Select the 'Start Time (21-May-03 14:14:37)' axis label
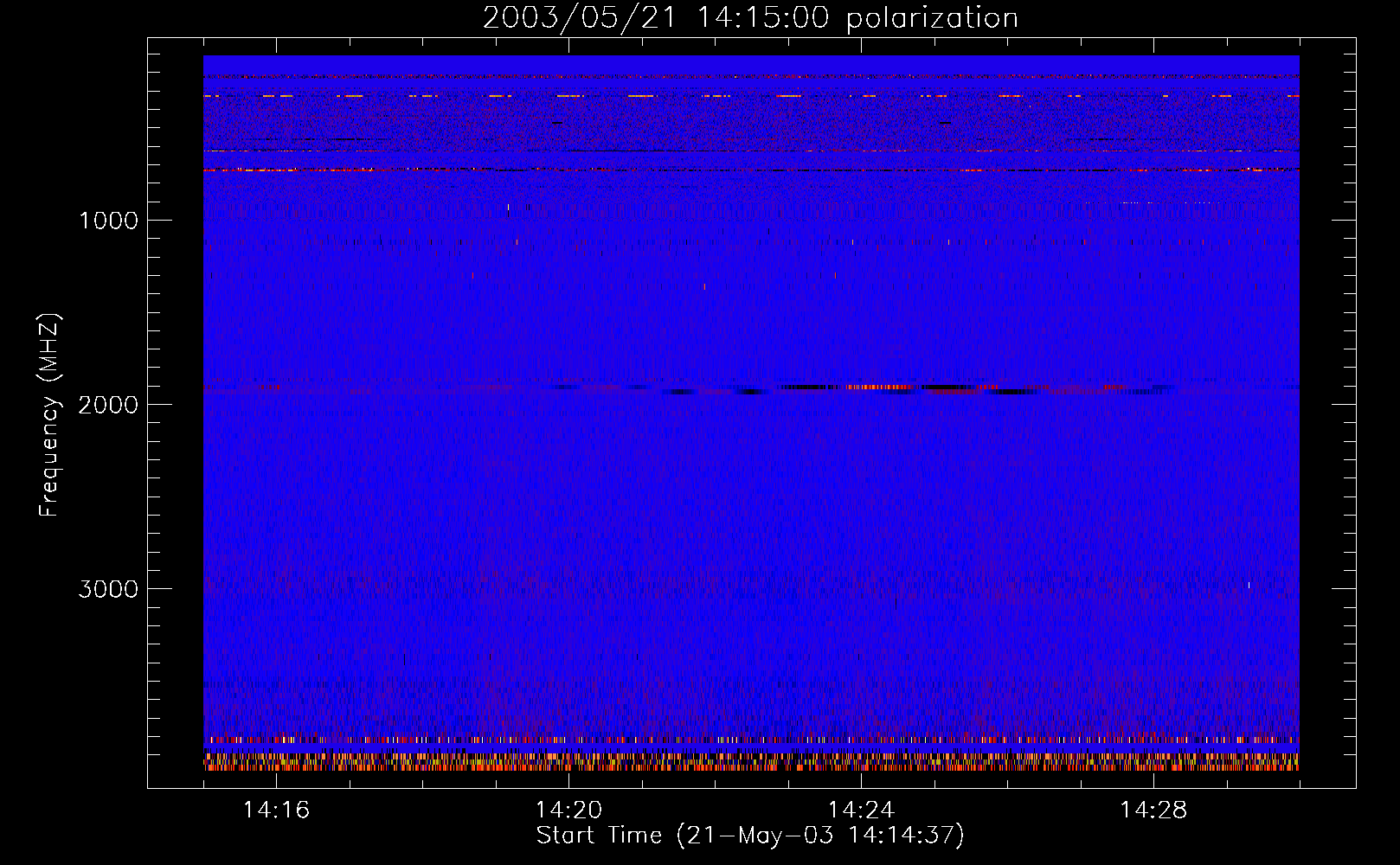Viewport: 1400px width, 865px height. (x=750, y=836)
